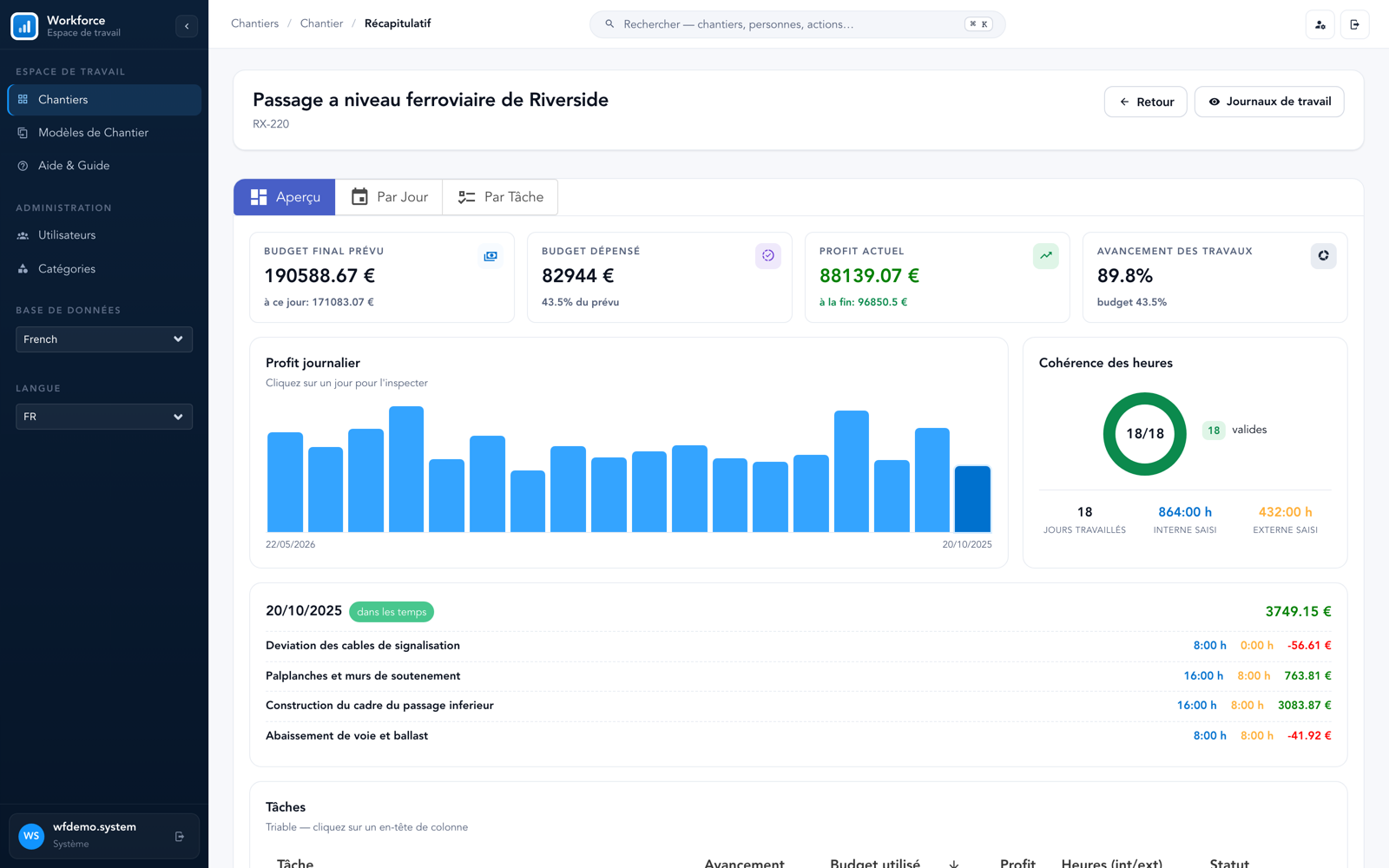Select the Aperçu tab
This screenshot has width=1389, height=868.
(x=285, y=197)
